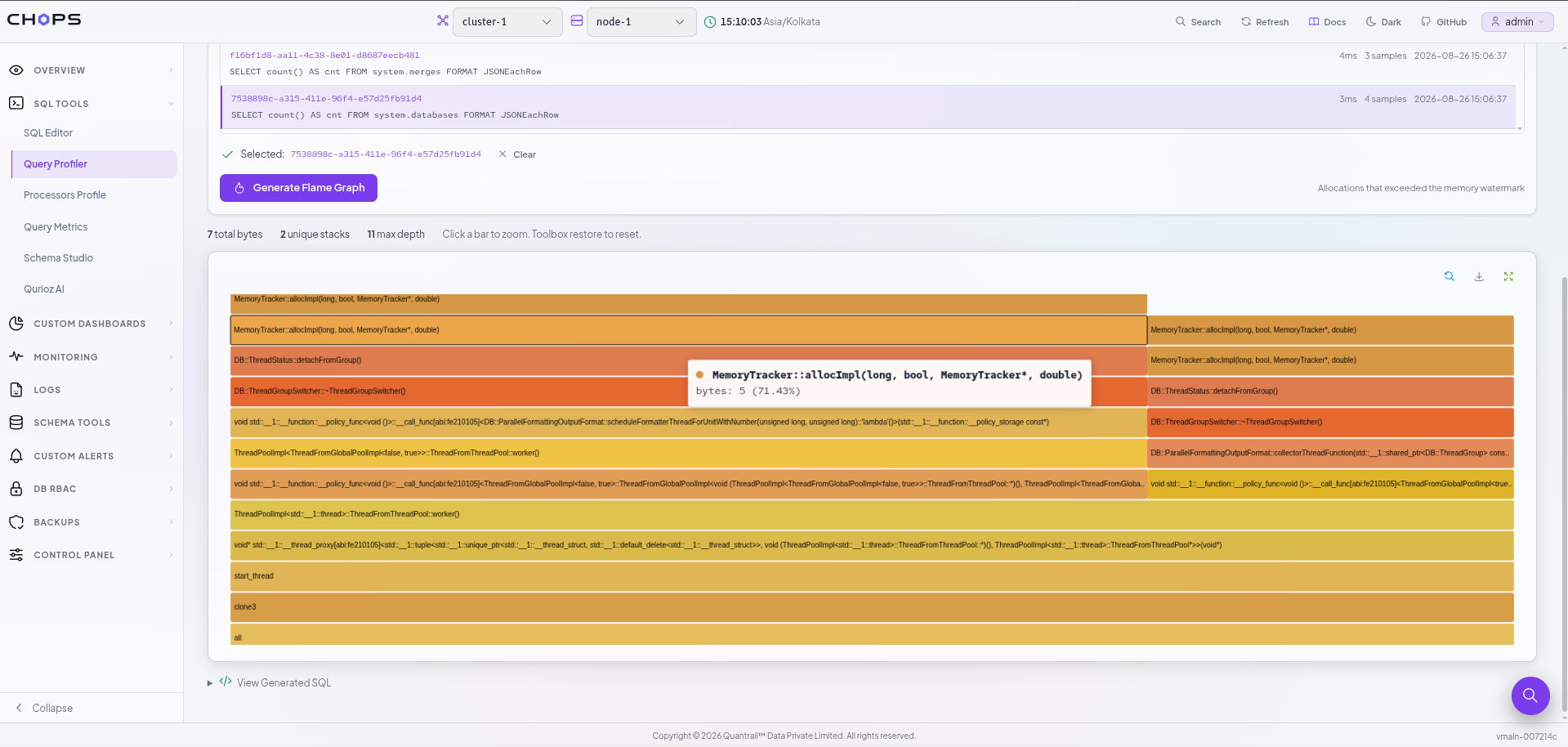
Task: Clear the selected query
Action: [x=517, y=154]
